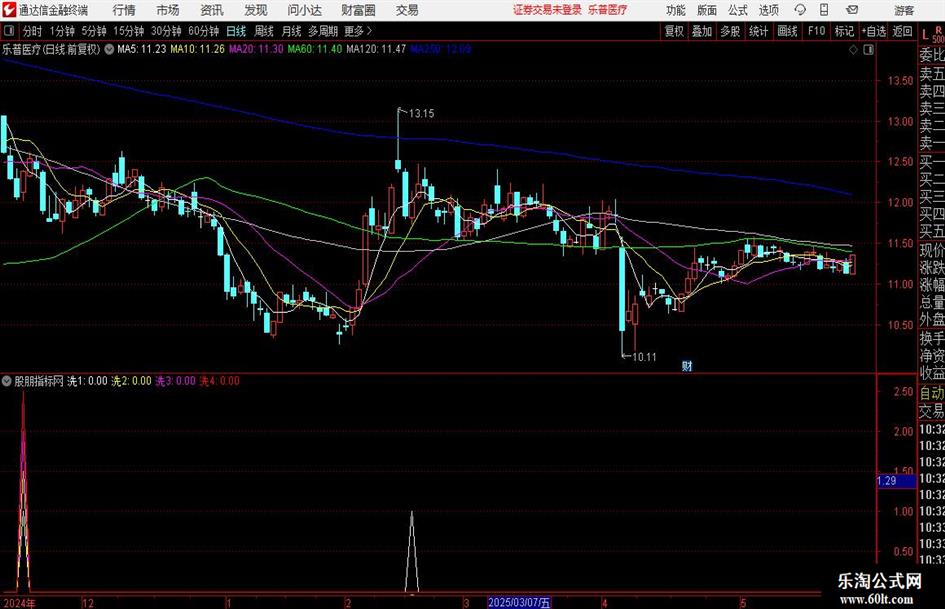The height and width of the screenshot is (609, 945).
Task: Toggle the side panel icon near diamond
Action: click(x=868, y=49)
